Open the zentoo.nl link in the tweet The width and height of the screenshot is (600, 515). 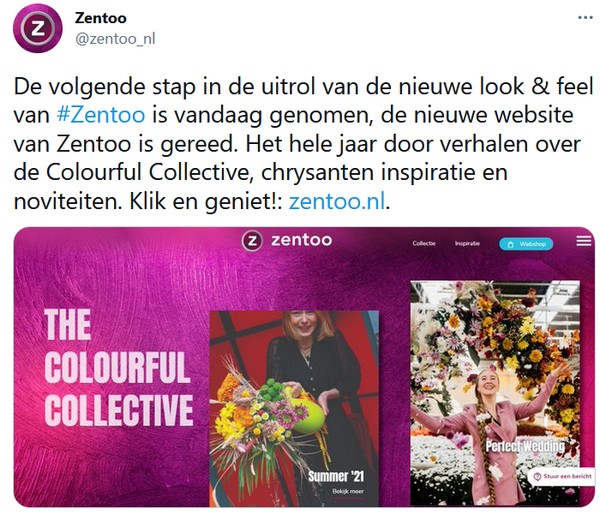(x=337, y=201)
